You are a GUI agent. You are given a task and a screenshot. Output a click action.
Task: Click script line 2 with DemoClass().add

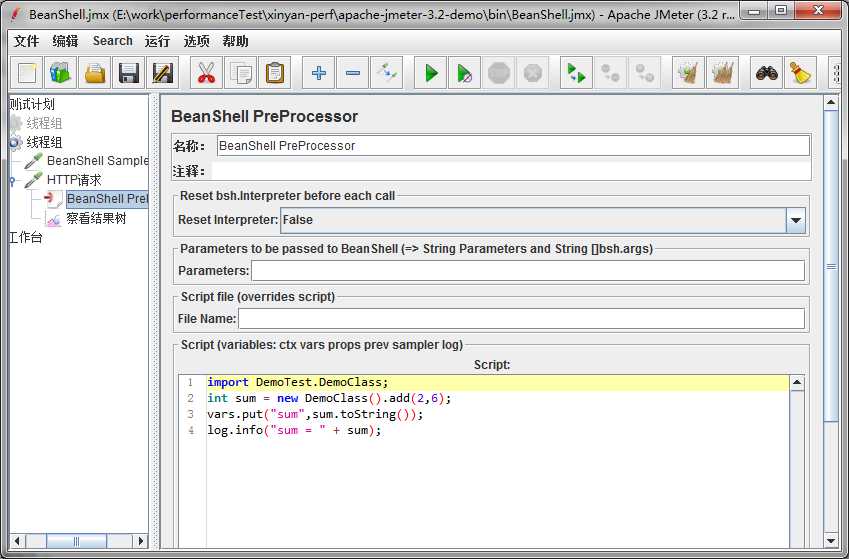[x=329, y=398]
